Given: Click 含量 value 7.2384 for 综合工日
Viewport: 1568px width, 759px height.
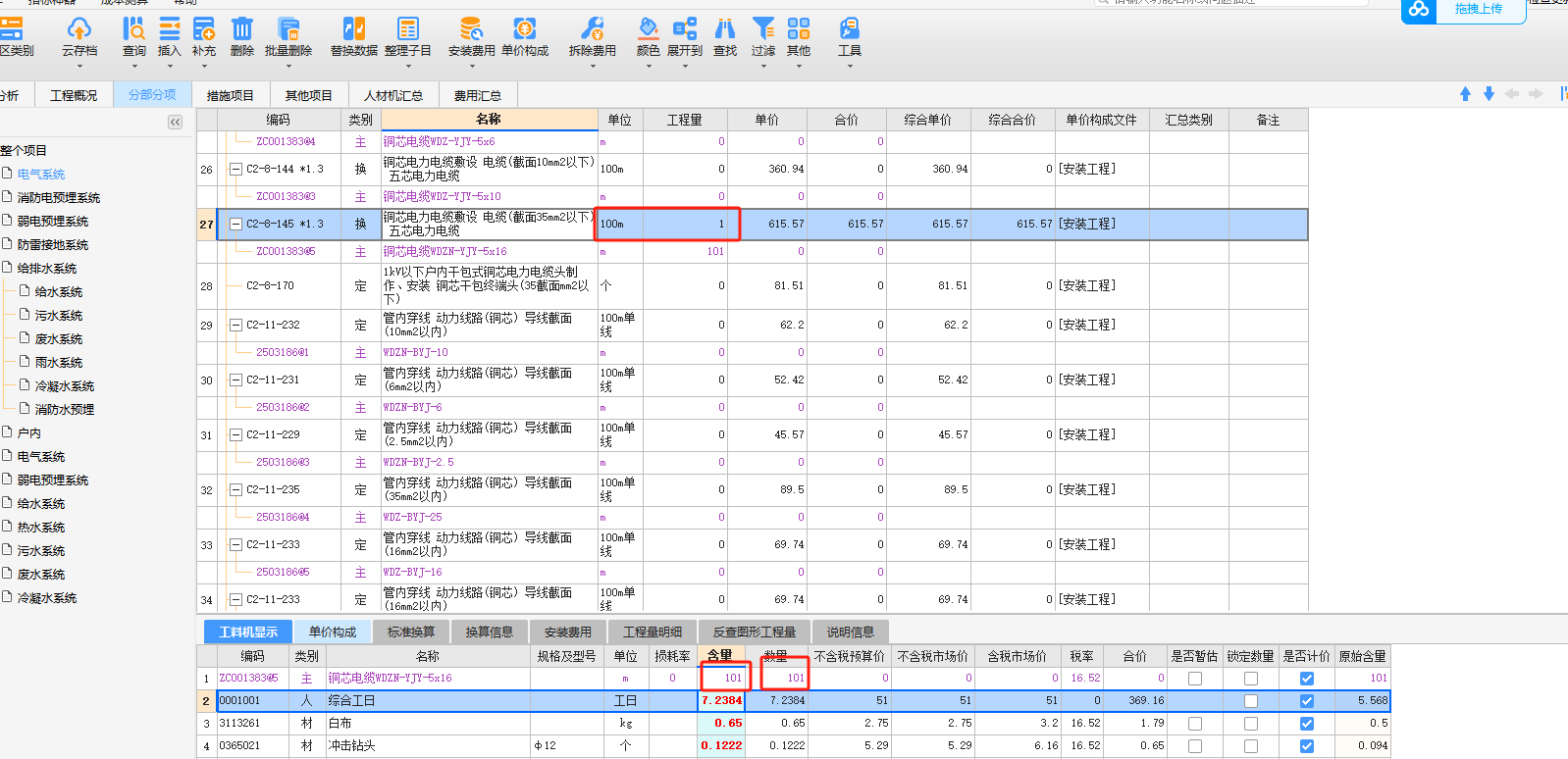Looking at the screenshot, I should point(721,701).
